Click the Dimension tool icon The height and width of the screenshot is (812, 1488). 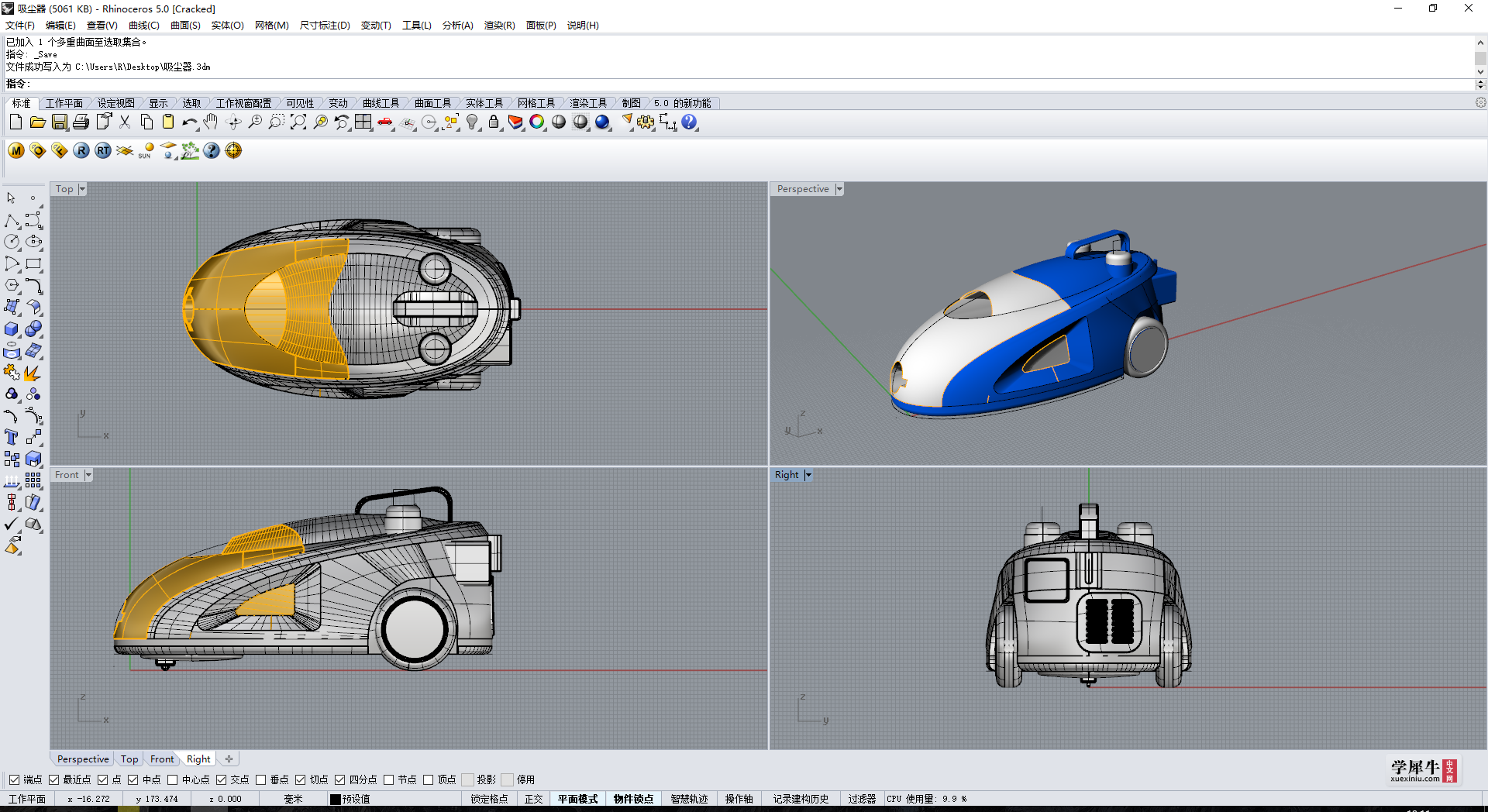click(667, 122)
